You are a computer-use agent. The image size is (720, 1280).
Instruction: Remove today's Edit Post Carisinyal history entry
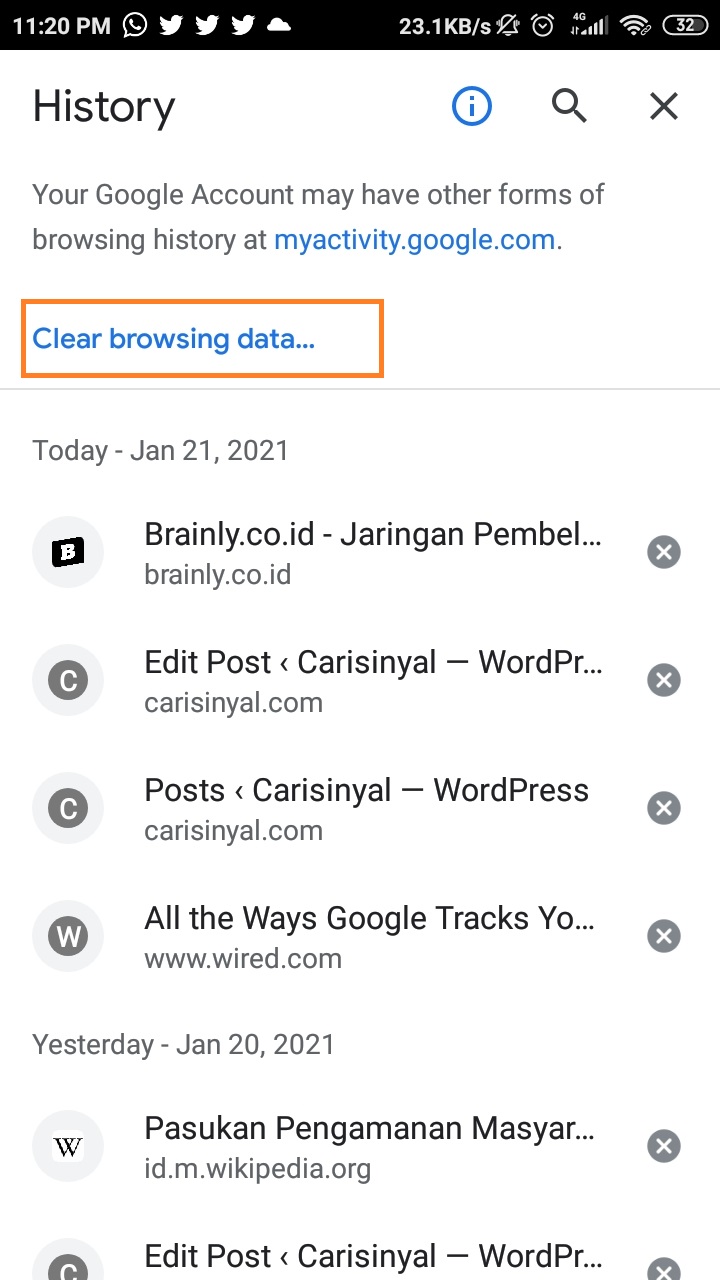tap(664, 680)
